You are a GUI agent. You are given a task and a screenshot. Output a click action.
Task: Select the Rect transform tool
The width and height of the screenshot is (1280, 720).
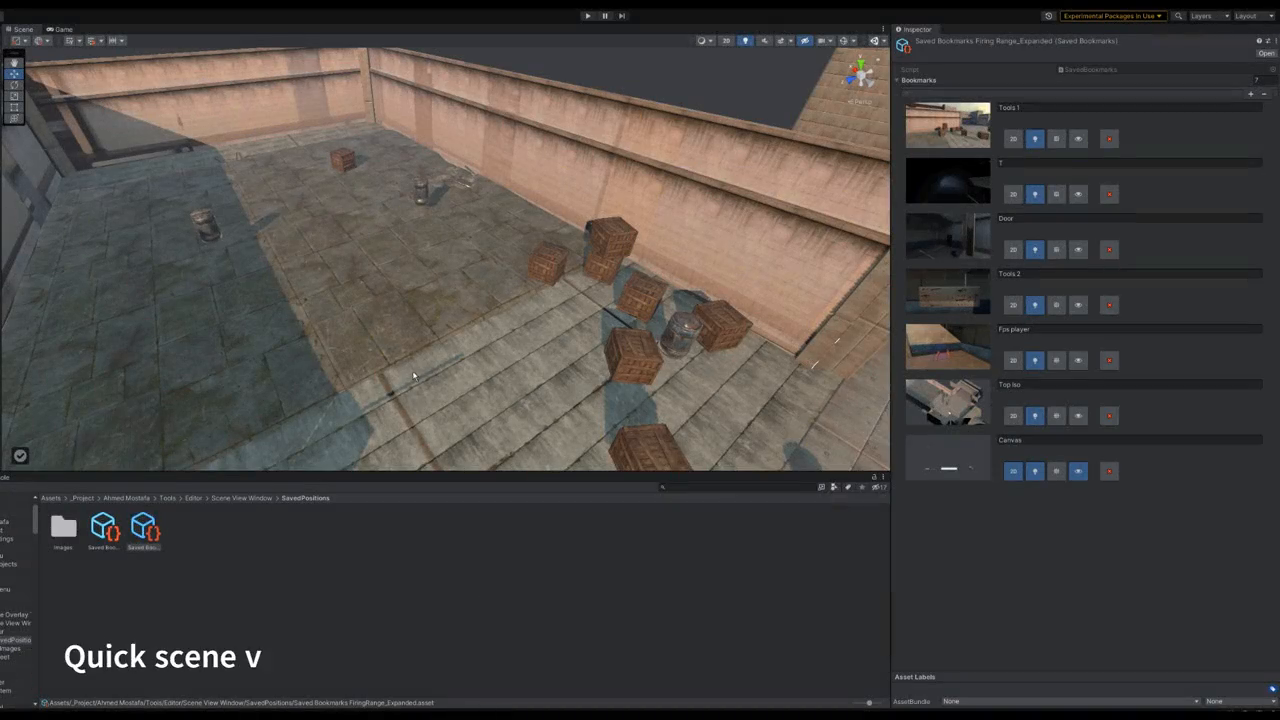click(x=14, y=107)
